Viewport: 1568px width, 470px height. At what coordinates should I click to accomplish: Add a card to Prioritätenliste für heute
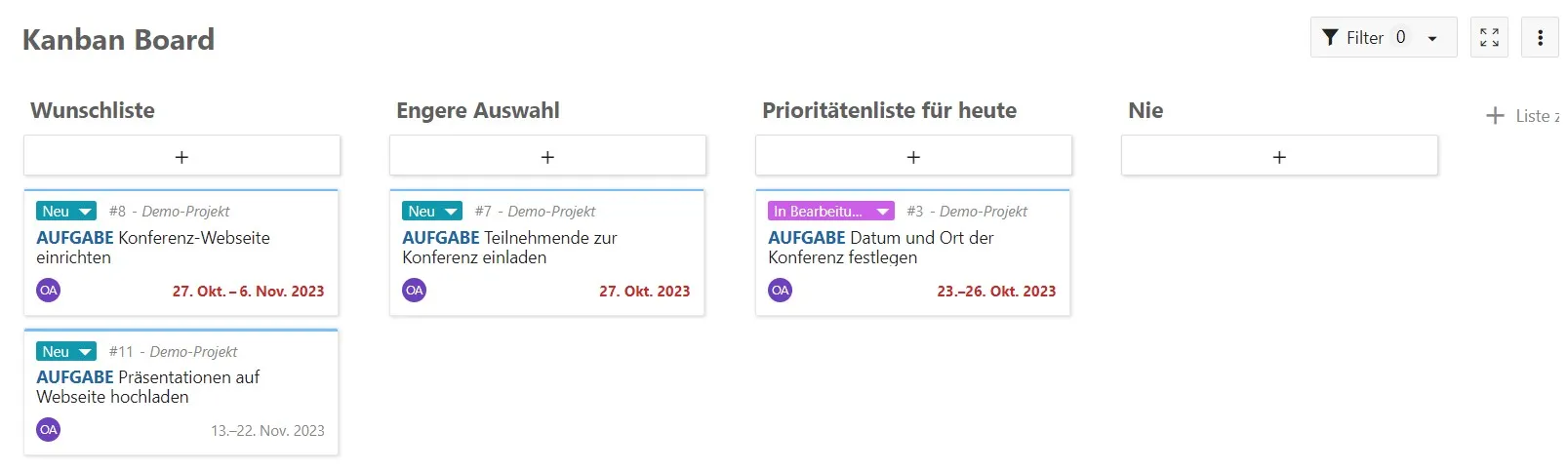click(x=913, y=156)
